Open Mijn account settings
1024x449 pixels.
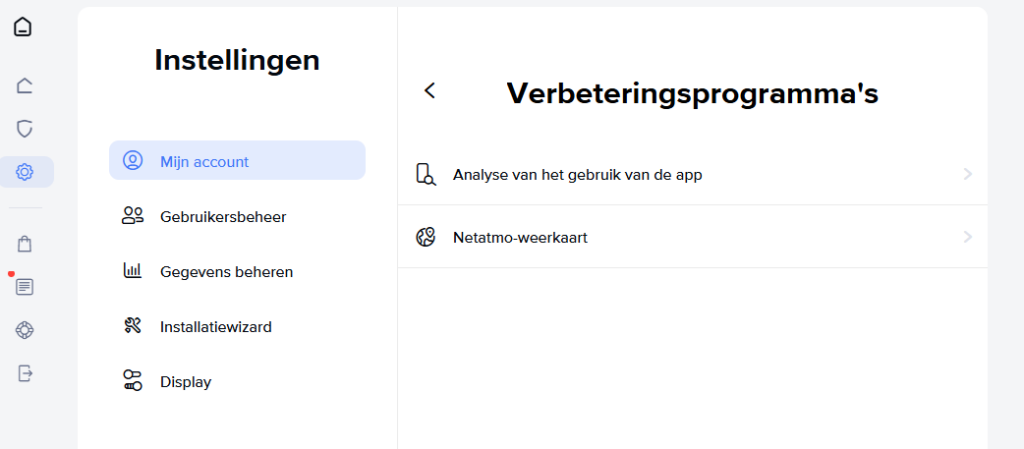(x=237, y=161)
